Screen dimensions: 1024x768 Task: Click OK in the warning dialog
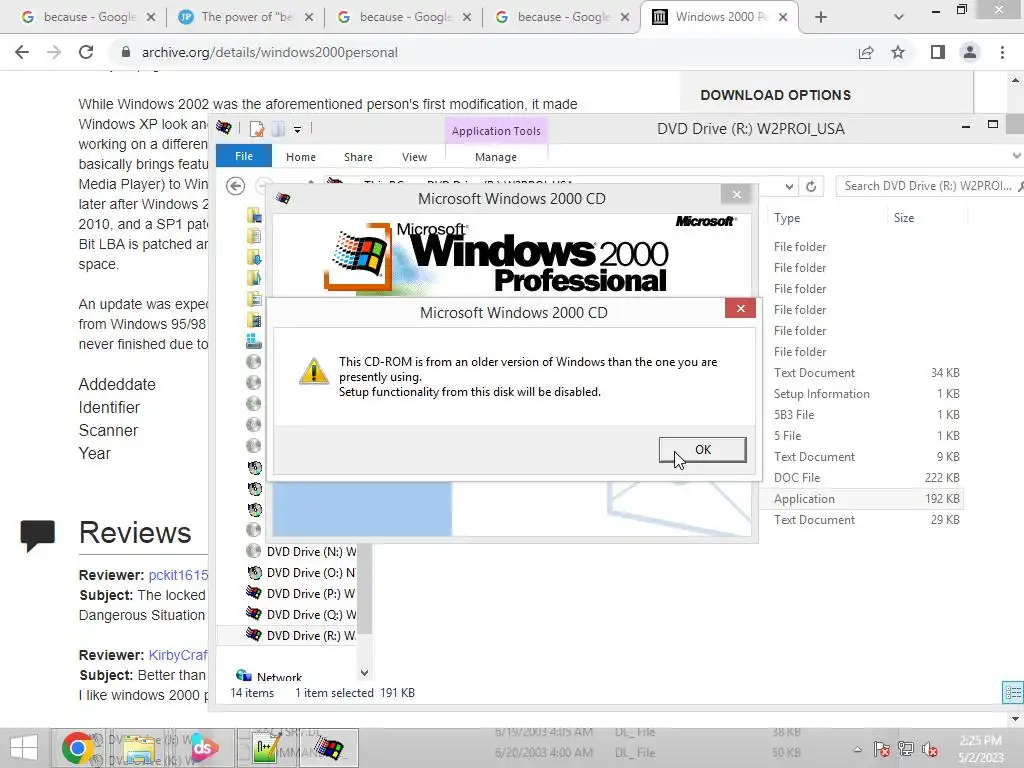pyautogui.click(x=702, y=450)
